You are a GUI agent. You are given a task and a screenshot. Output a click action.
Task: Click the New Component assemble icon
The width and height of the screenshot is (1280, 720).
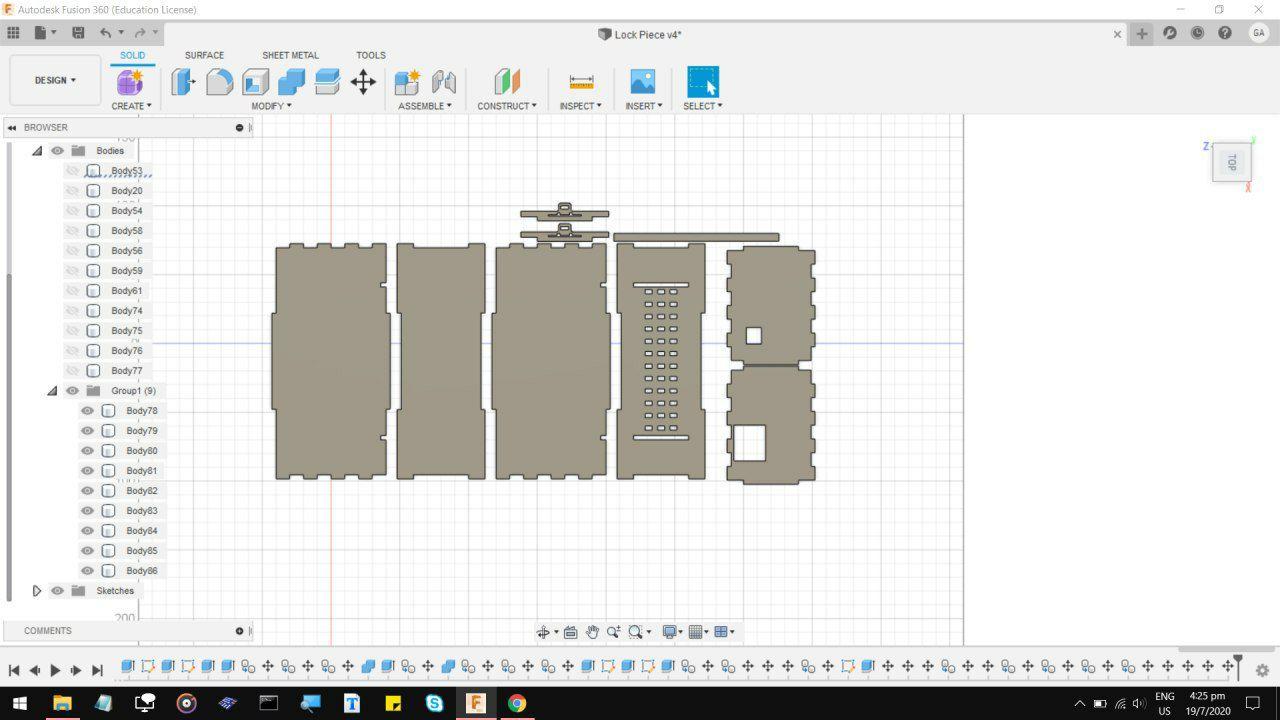pyautogui.click(x=407, y=82)
